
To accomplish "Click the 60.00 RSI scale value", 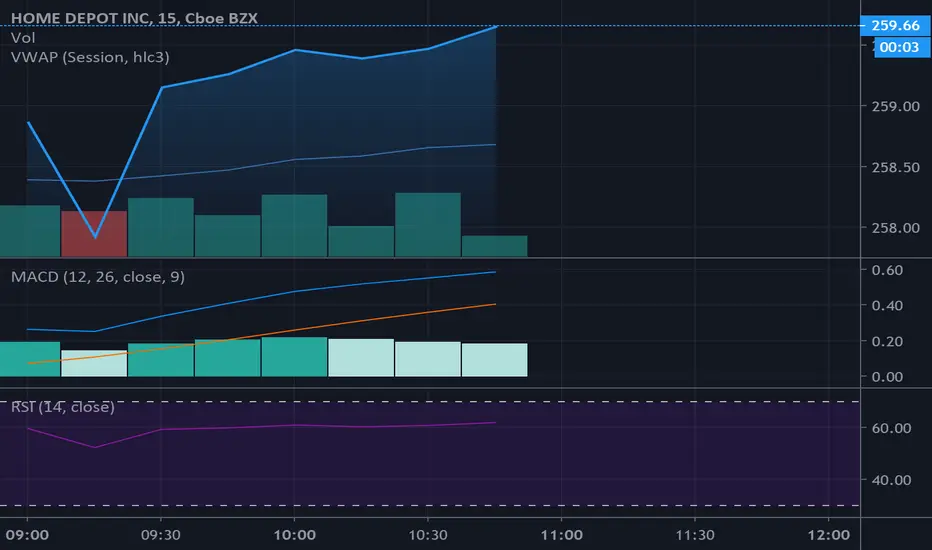I will (x=891, y=428).
